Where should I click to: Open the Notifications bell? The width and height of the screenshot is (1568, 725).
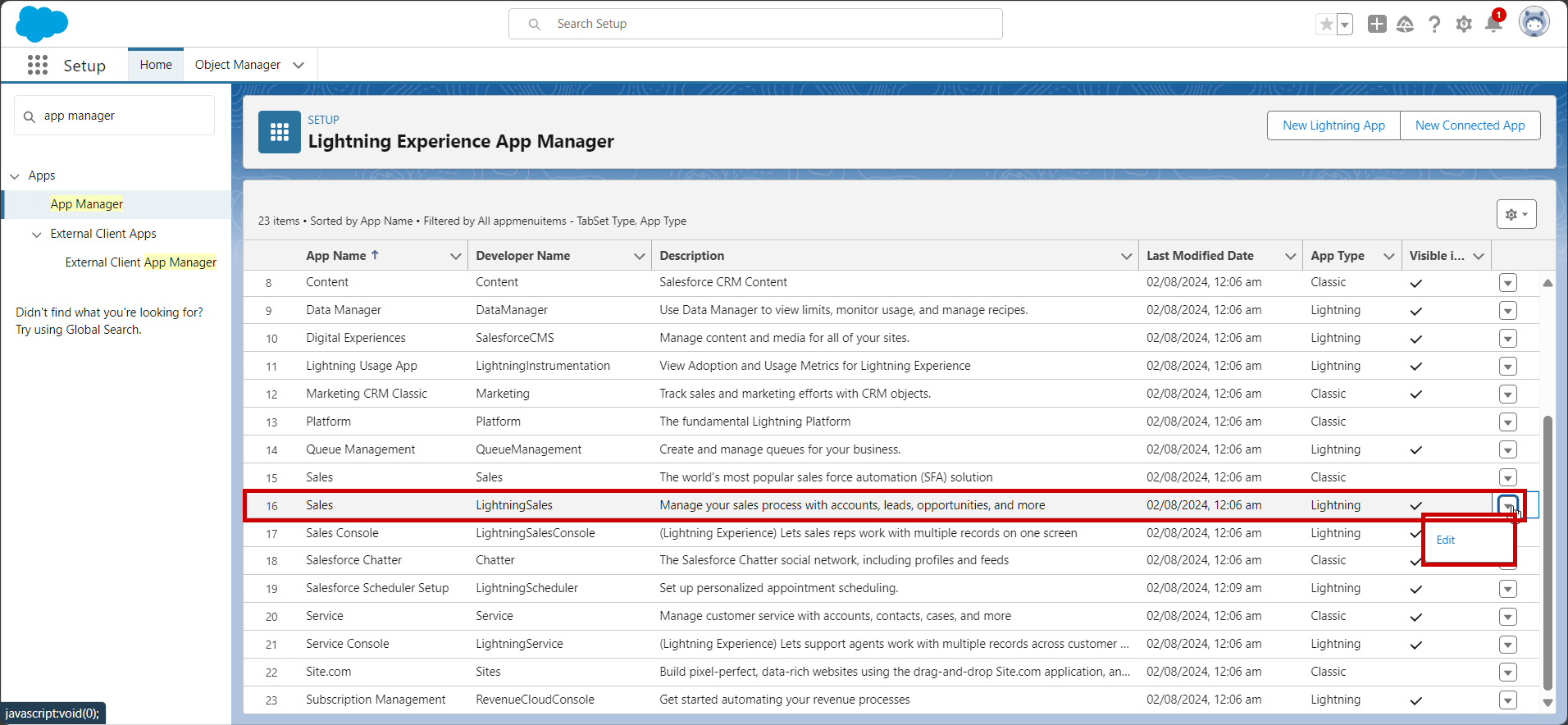pos(1493,23)
